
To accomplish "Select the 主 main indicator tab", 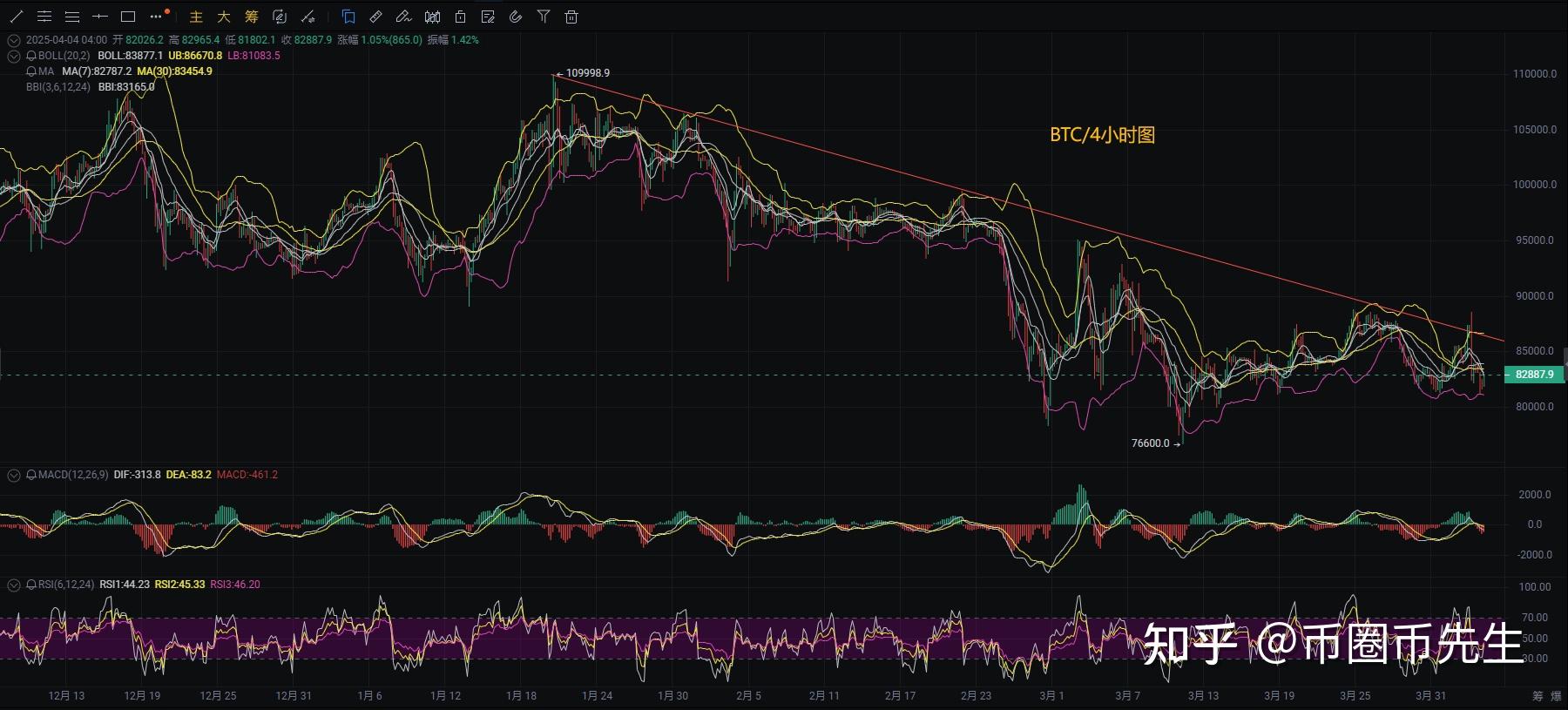I will [x=196, y=17].
